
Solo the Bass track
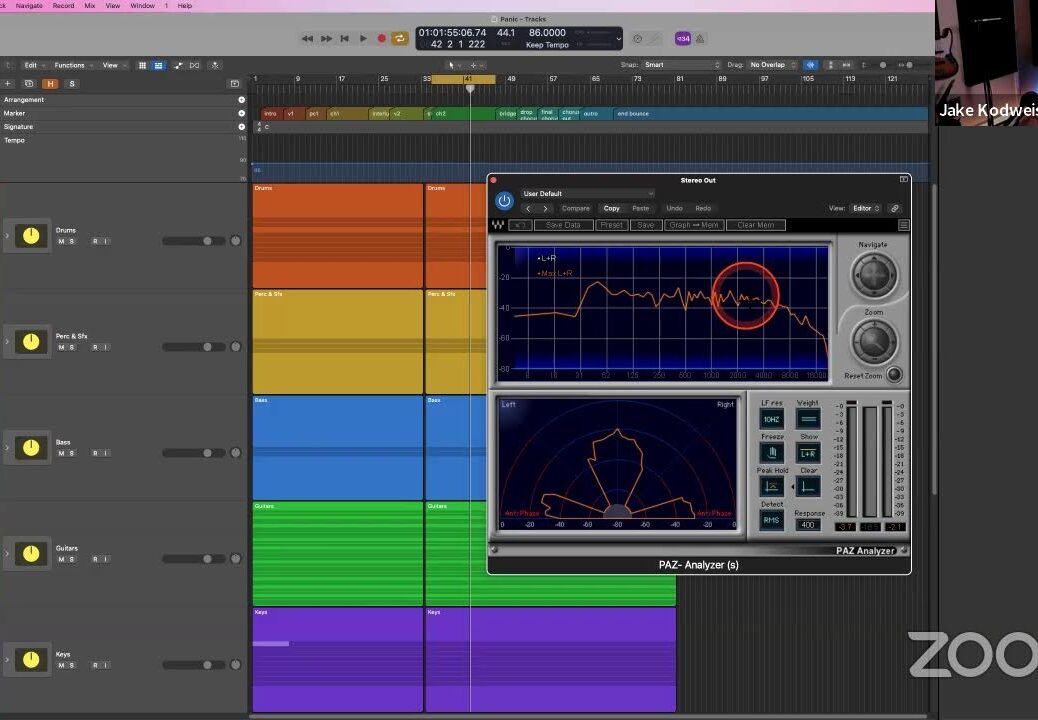coord(71,453)
